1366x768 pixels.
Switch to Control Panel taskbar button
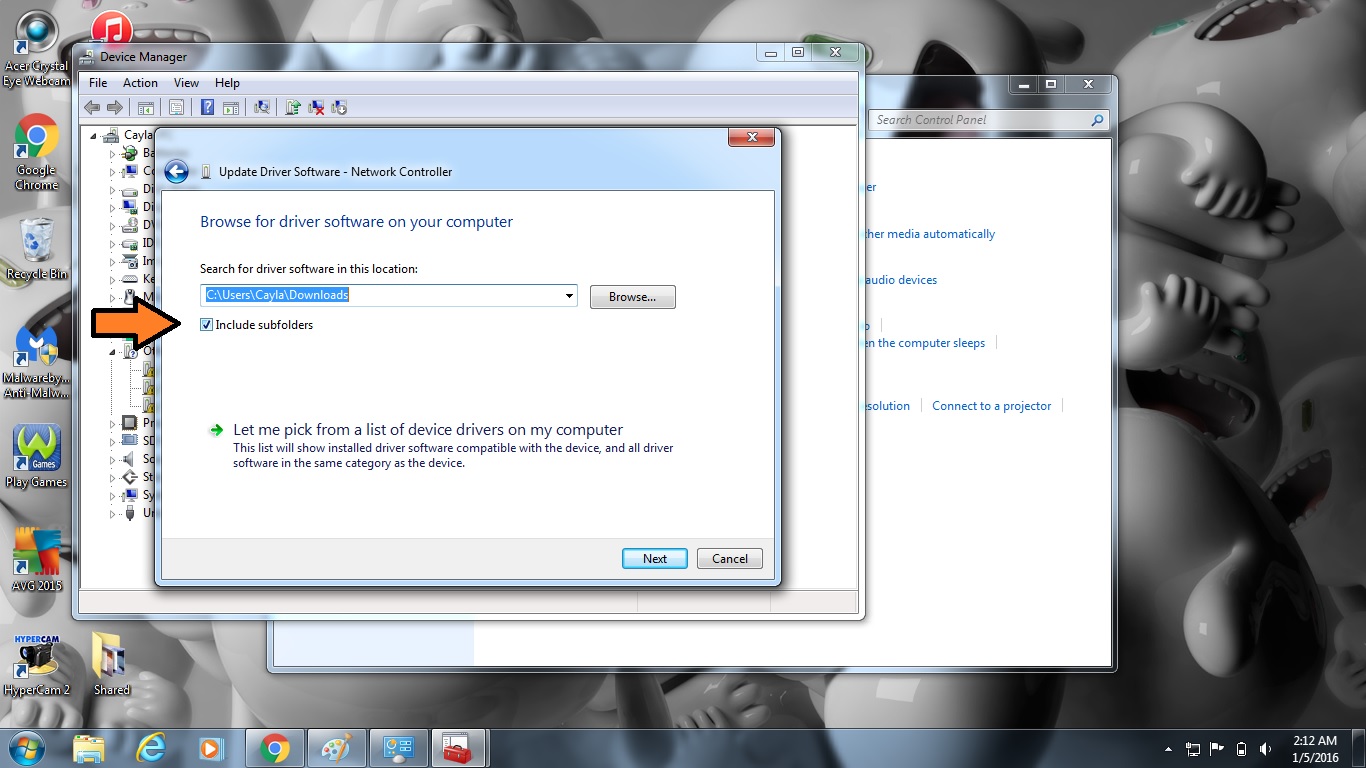click(x=398, y=748)
